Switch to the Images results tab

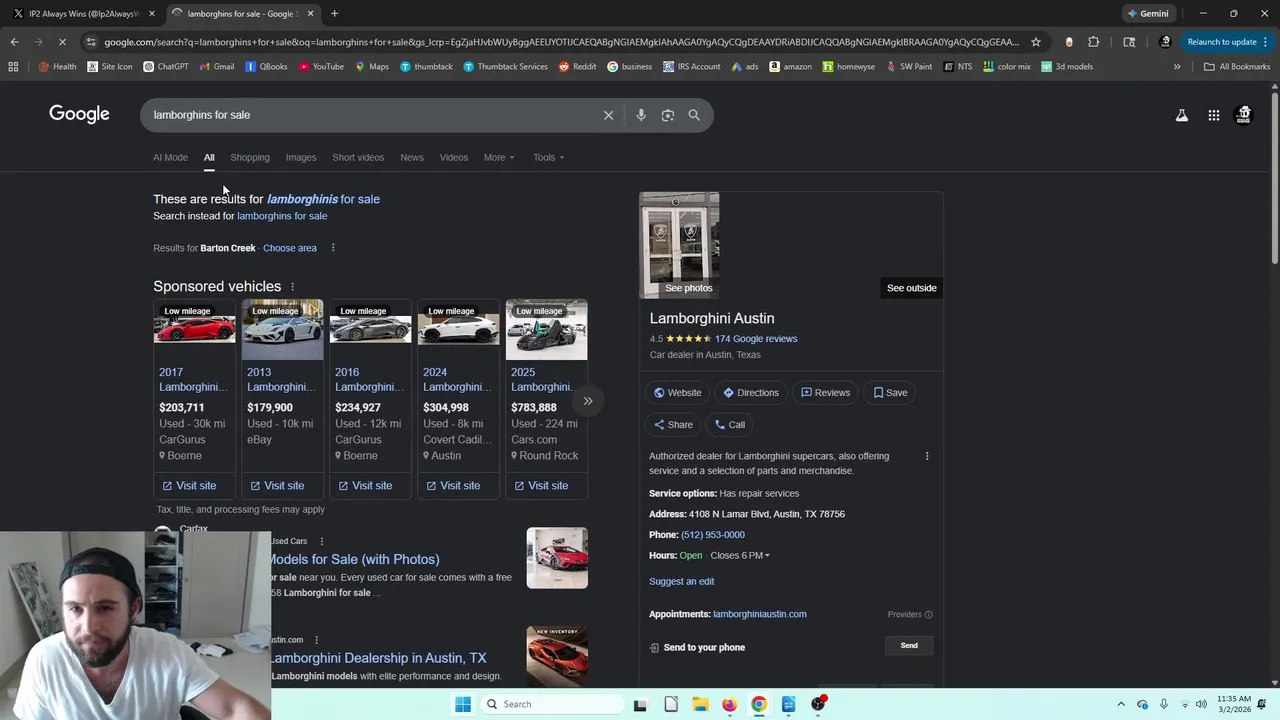301,157
